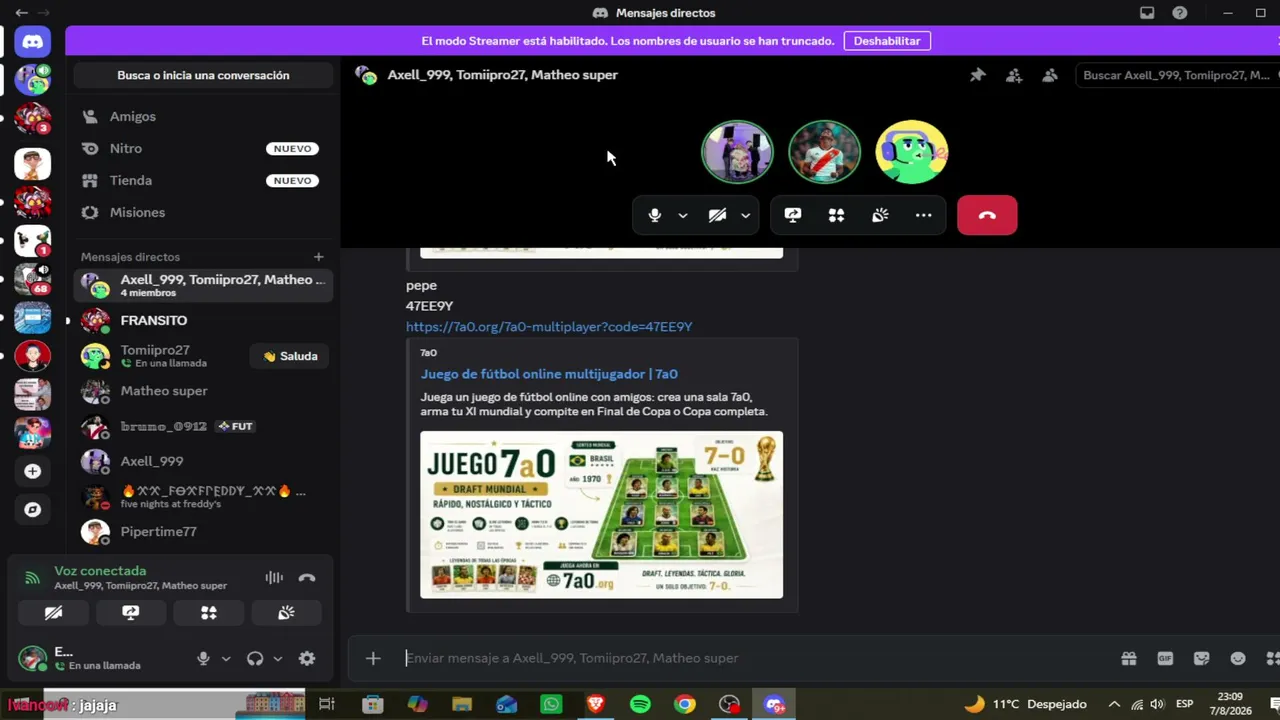1280x720 pixels.
Task: Open the soundboard in the call controls
Action: (x=880, y=215)
